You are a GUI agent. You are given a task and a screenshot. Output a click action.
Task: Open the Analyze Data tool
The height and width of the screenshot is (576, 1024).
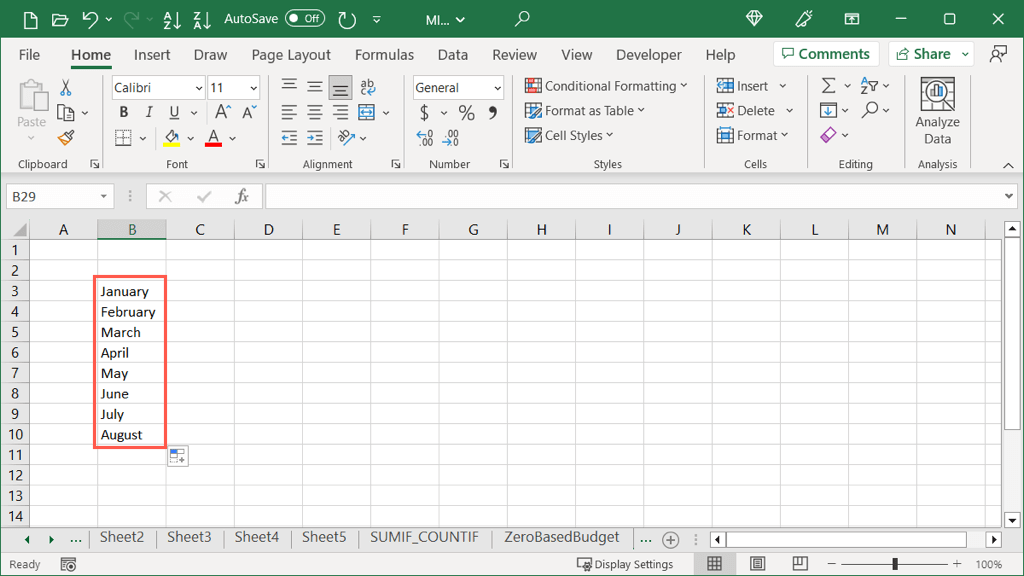[937, 112]
